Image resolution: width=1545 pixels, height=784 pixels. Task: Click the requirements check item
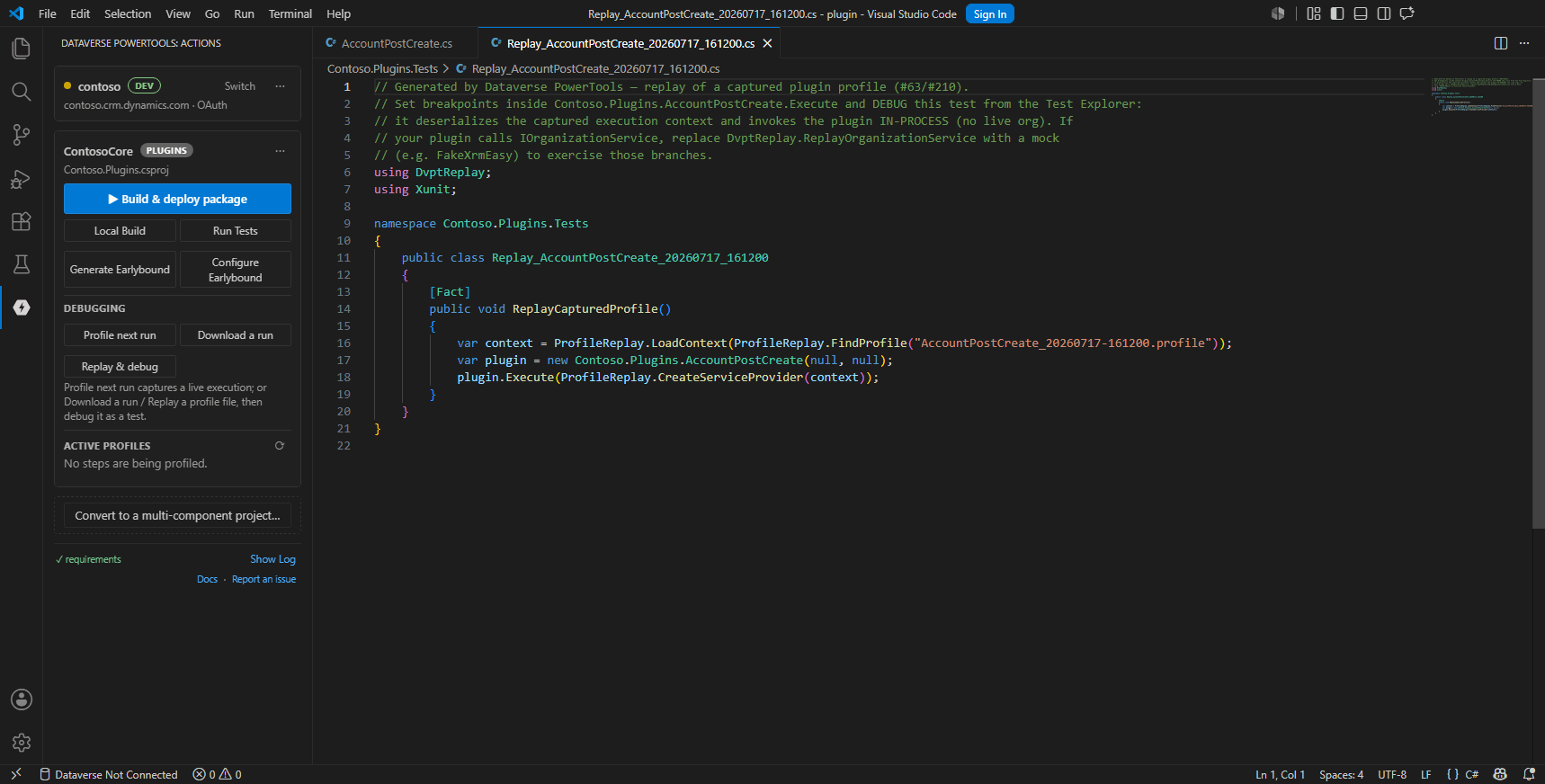pyautogui.click(x=88, y=559)
